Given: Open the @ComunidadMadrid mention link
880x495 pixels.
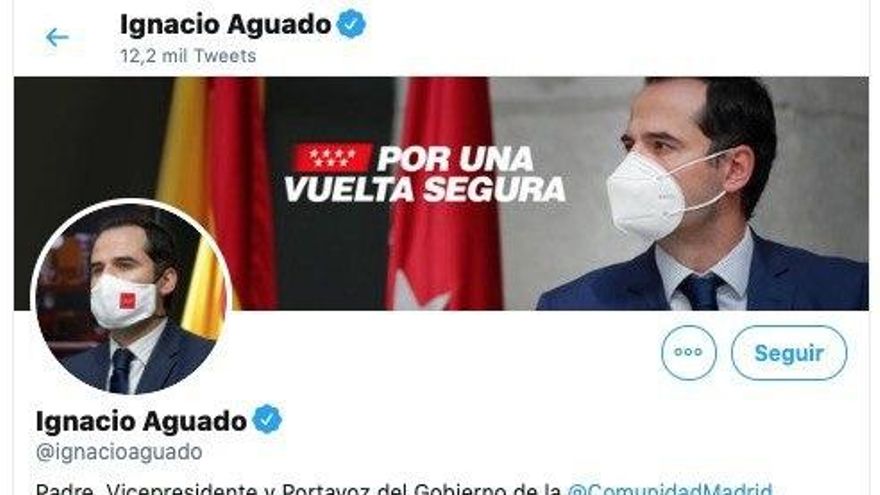Looking at the screenshot, I should tap(670, 488).
